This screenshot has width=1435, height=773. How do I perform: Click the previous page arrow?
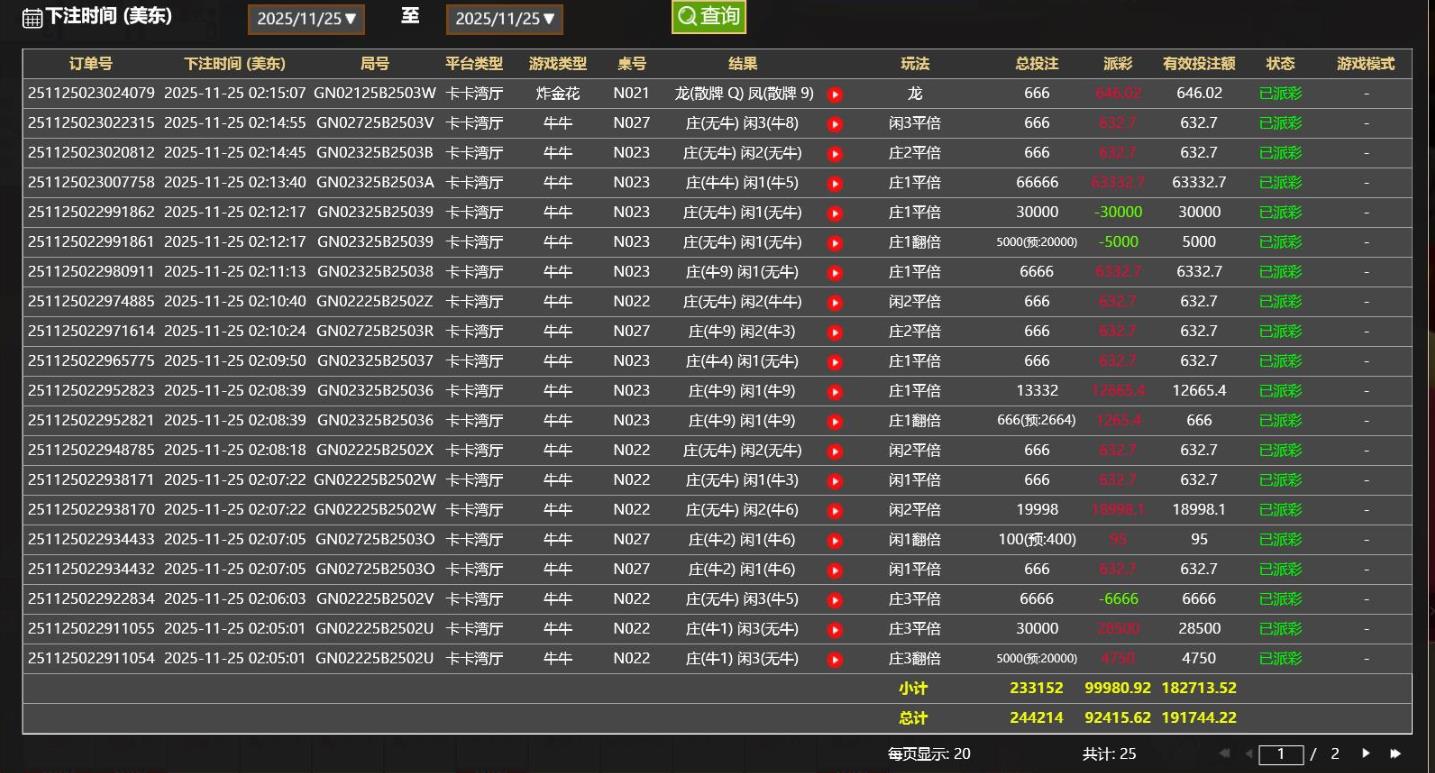1247,754
